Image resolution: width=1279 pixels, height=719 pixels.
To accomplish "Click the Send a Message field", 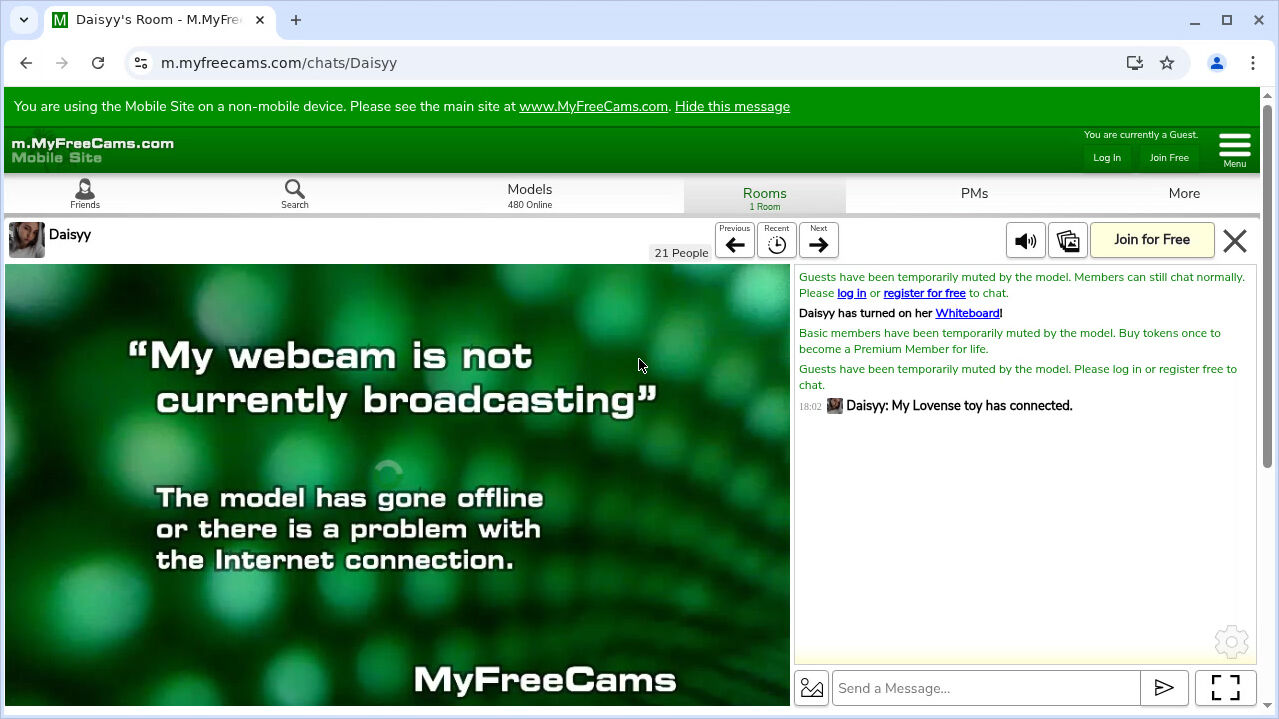I will click(x=986, y=688).
